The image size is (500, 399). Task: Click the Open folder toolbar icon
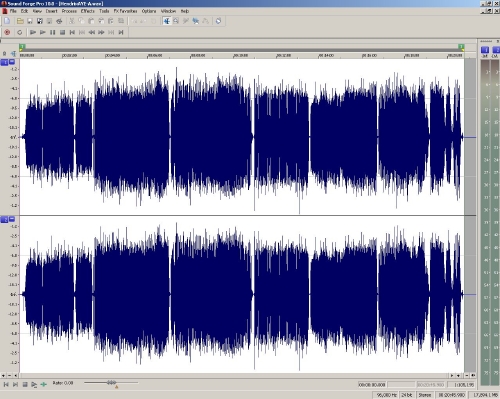tap(20, 21)
